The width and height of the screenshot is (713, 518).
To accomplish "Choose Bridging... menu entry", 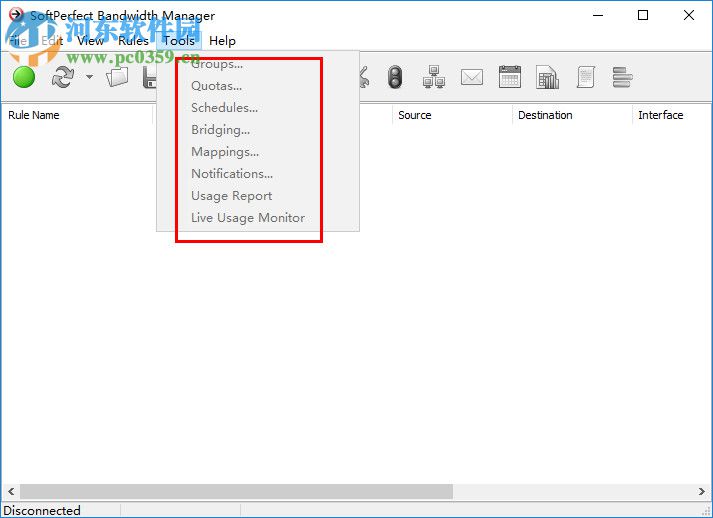I will (221, 130).
